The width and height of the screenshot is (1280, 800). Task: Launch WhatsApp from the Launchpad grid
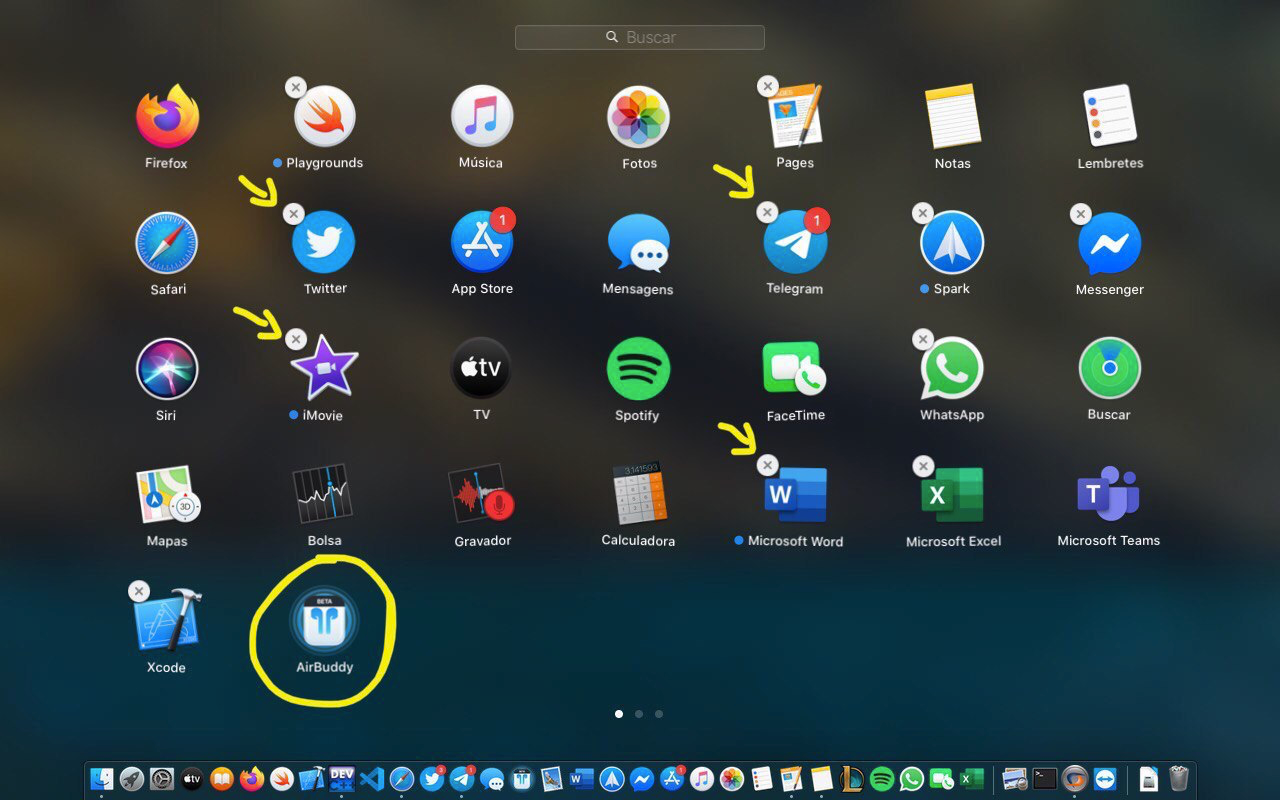[952, 369]
